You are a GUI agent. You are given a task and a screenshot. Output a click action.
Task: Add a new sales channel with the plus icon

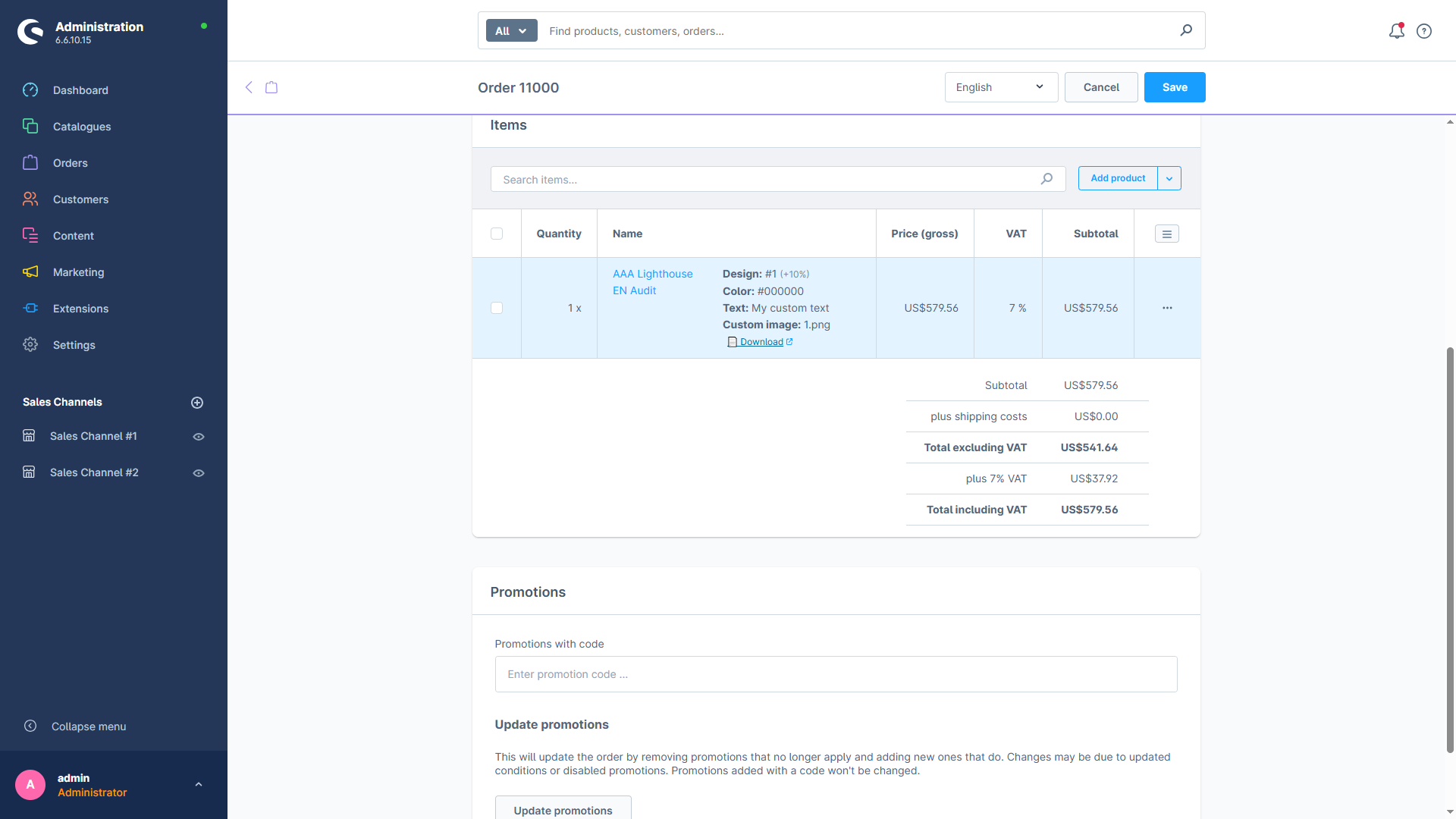click(x=197, y=403)
